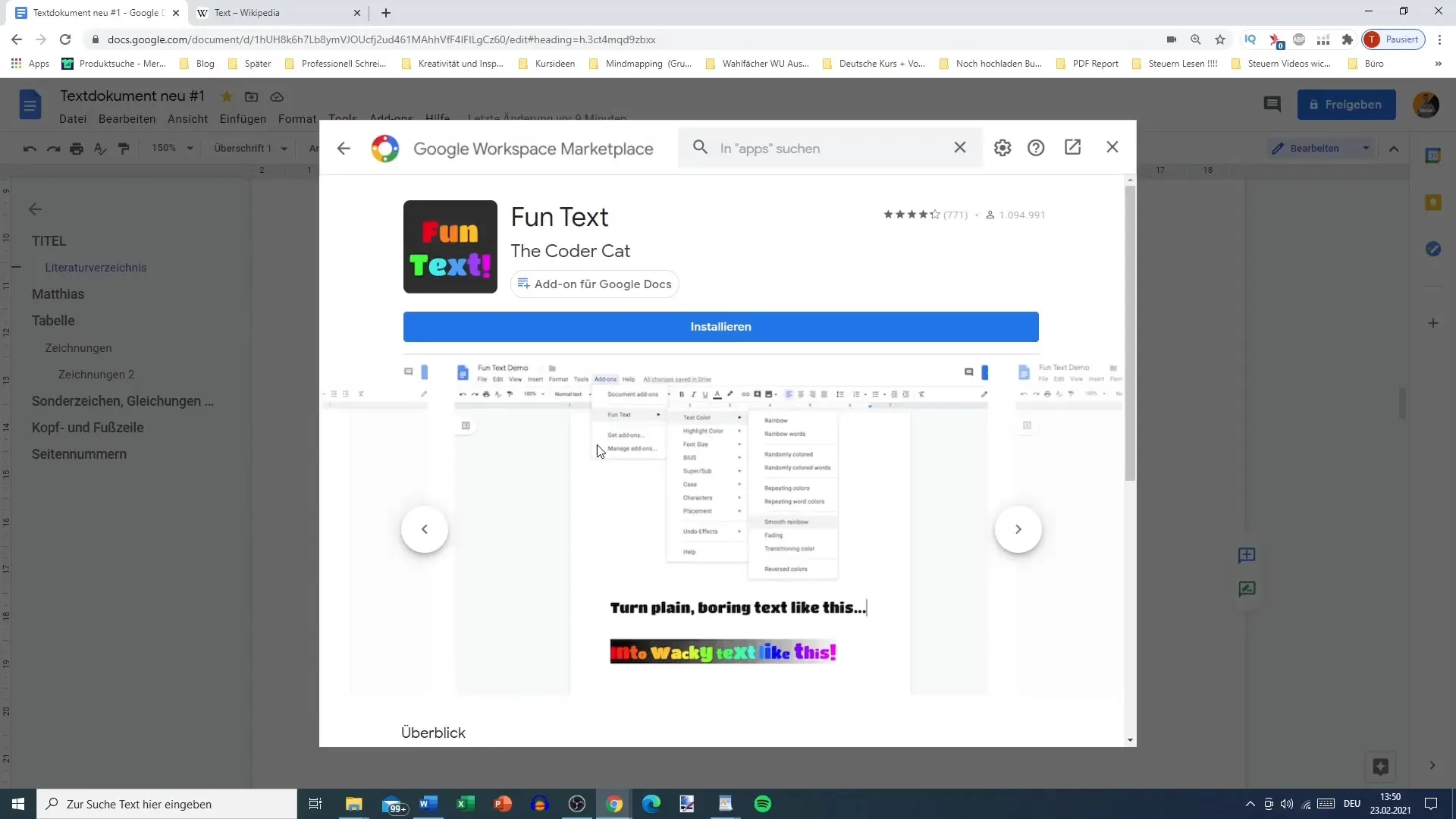Clear the apps search field
1456x819 pixels.
coord(960,147)
